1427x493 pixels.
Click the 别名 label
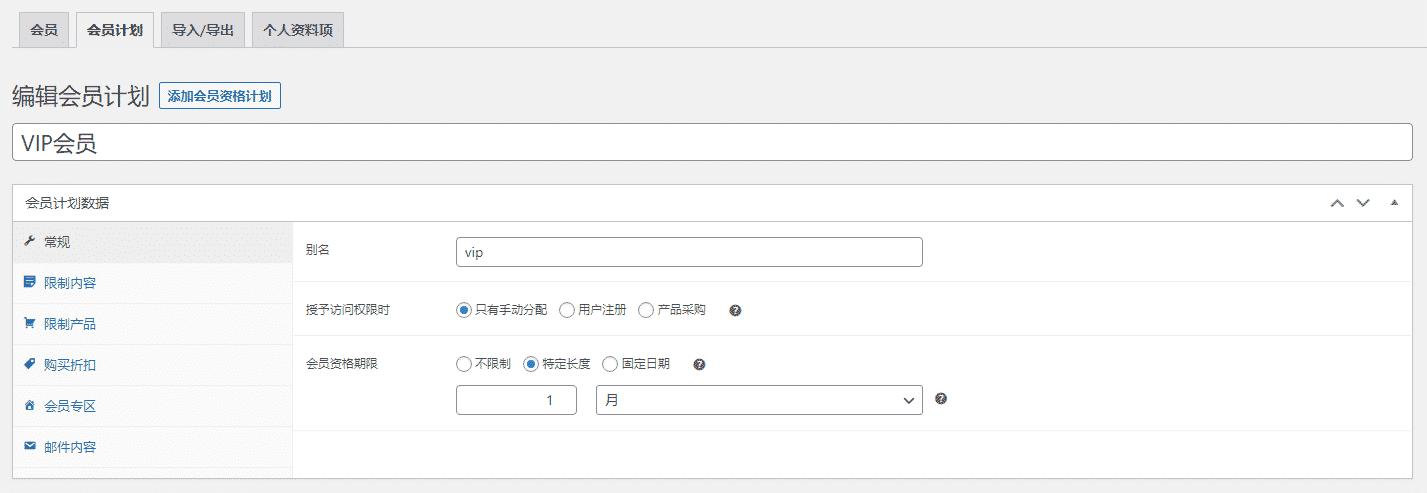[x=318, y=250]
